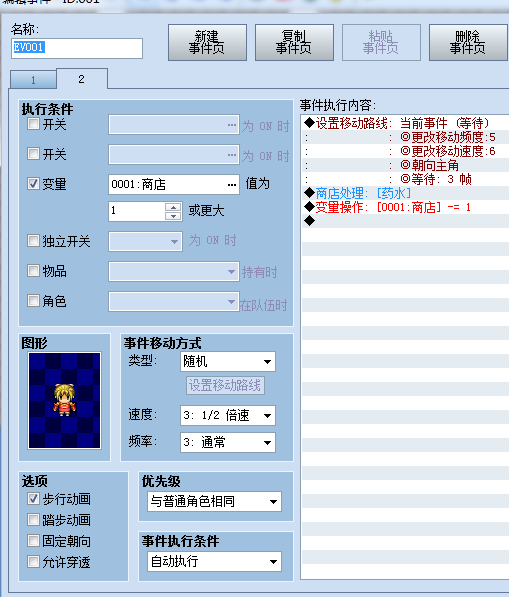The width and height of the screenshot is (509, 597).
Task: Open the event graphic preview with the character sprite
Action: 65,401
